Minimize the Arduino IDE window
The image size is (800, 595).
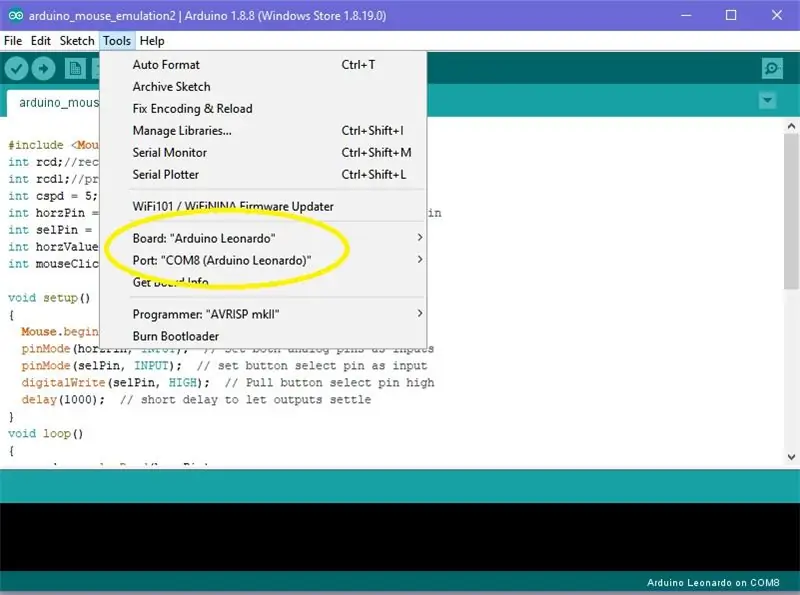click(x=686, y=15)
